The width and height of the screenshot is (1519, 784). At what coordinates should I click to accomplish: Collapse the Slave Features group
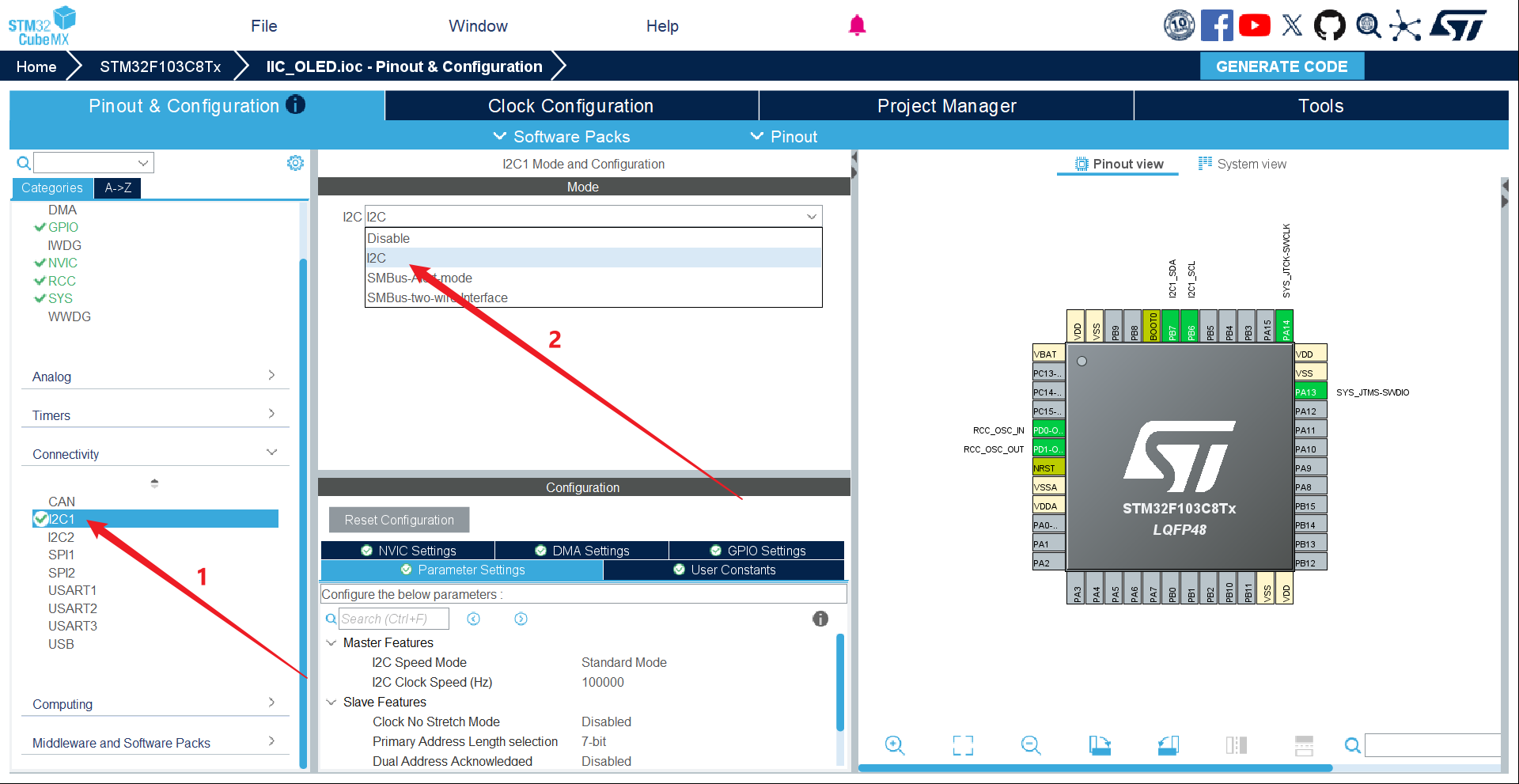tap(331, 703)
